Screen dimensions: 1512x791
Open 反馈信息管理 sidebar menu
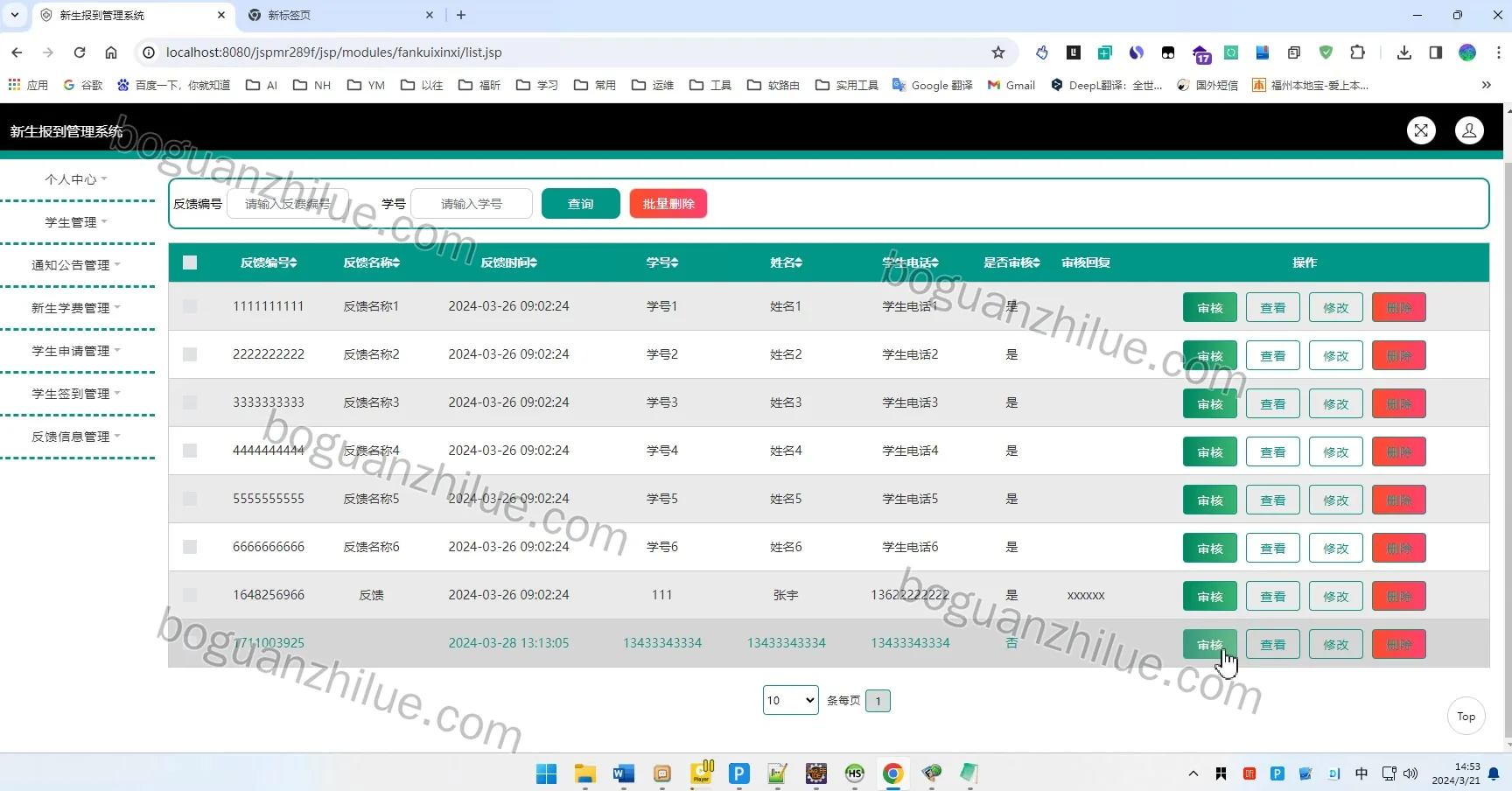click(77, 437)
